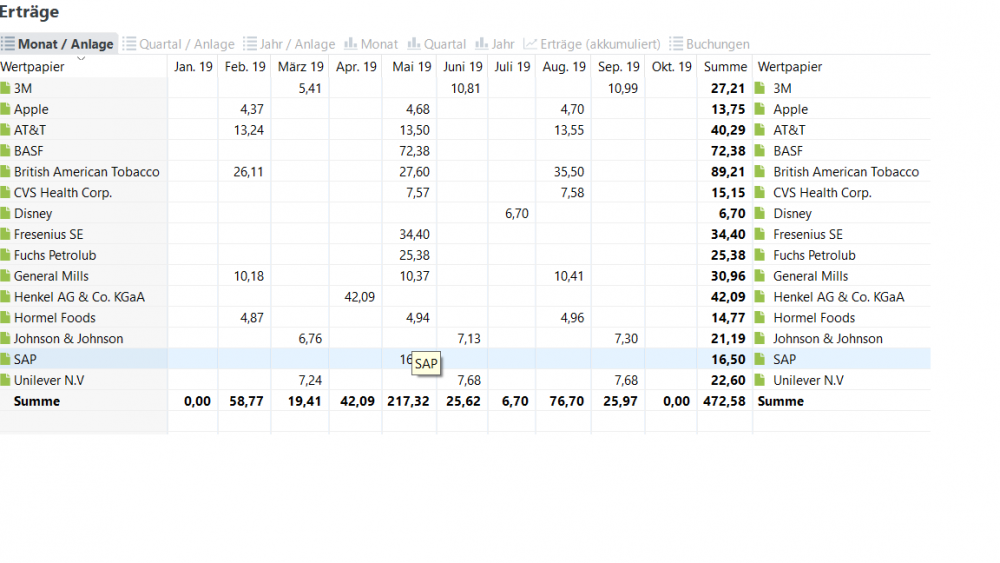Select the total sum value 472,58
Screen dimensions: 1000x563
coord(724,401)
